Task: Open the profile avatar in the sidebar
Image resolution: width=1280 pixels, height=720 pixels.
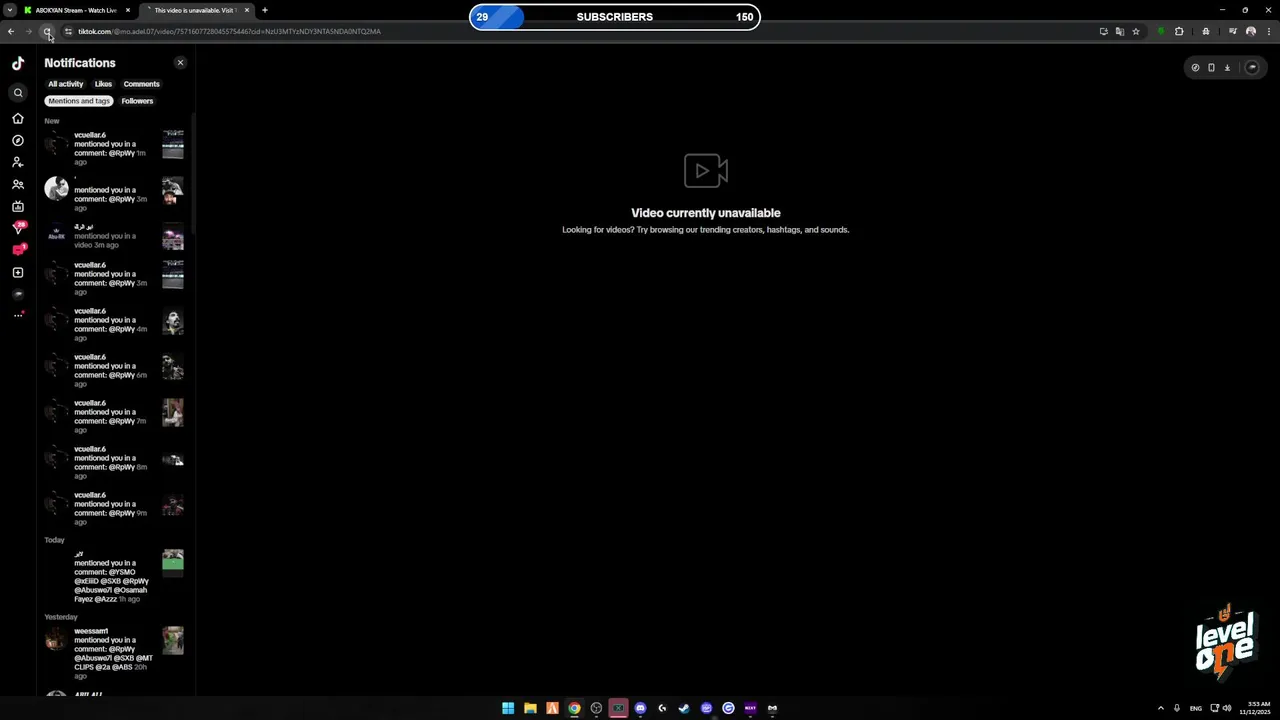Action: [x=18, y=294]
